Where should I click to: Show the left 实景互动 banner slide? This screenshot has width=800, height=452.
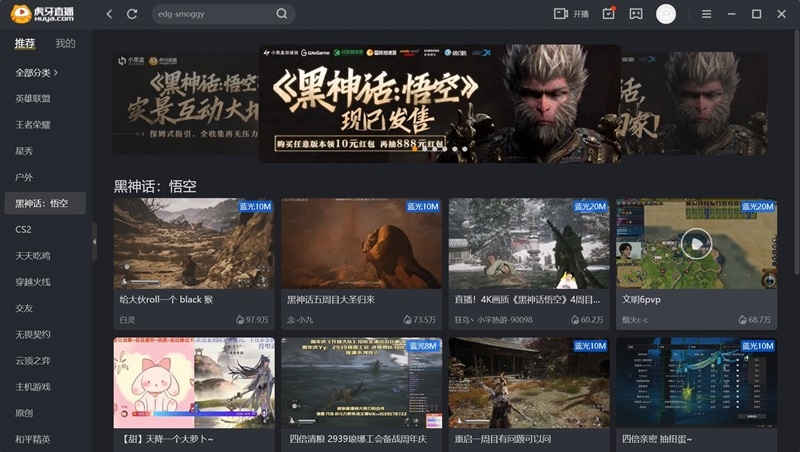tap(186, 104)
